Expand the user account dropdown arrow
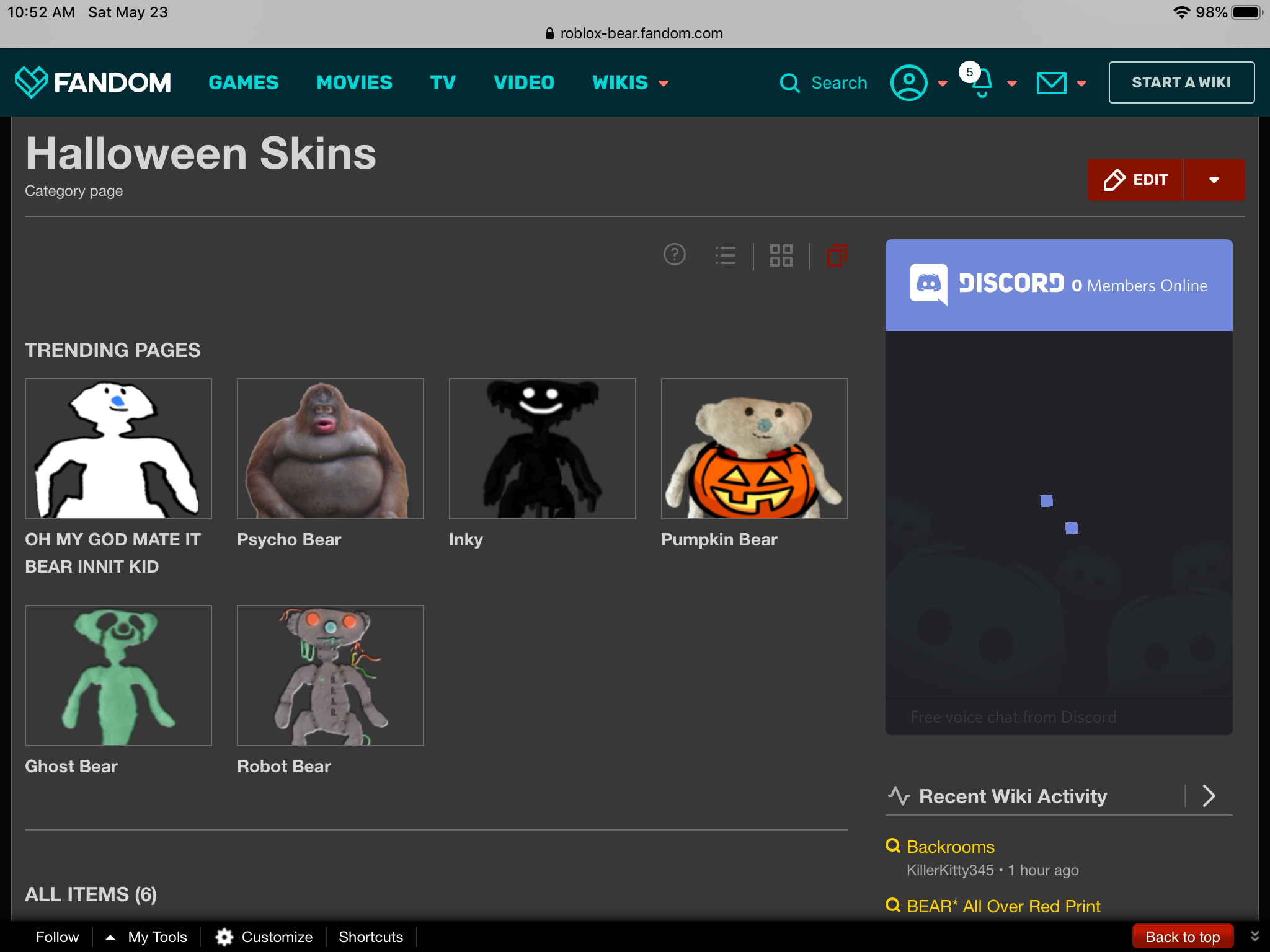Viewport: 1270px width, 952px height. click(x=943, y=83)
